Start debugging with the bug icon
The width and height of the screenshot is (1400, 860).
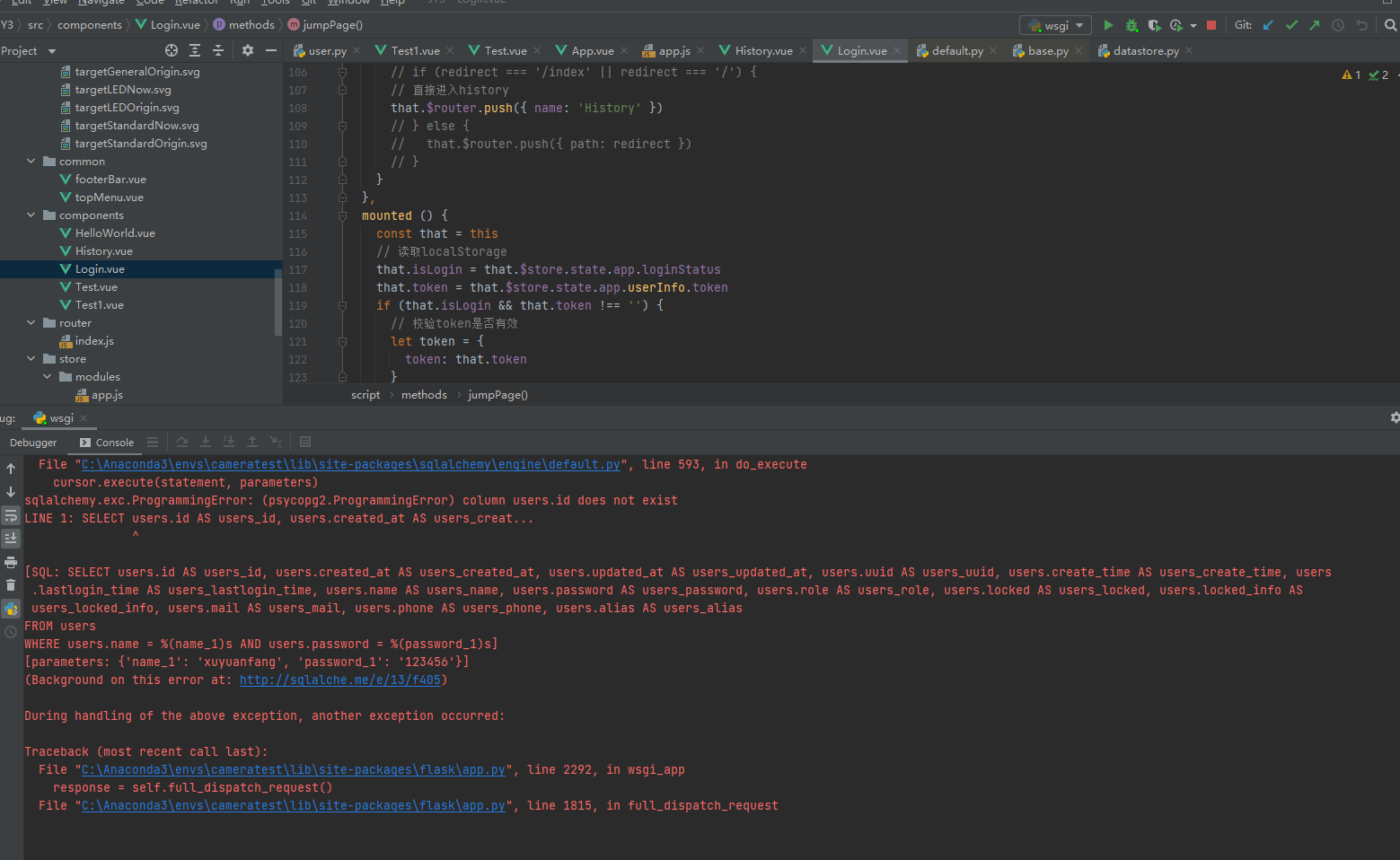(x=1131, y=25)
